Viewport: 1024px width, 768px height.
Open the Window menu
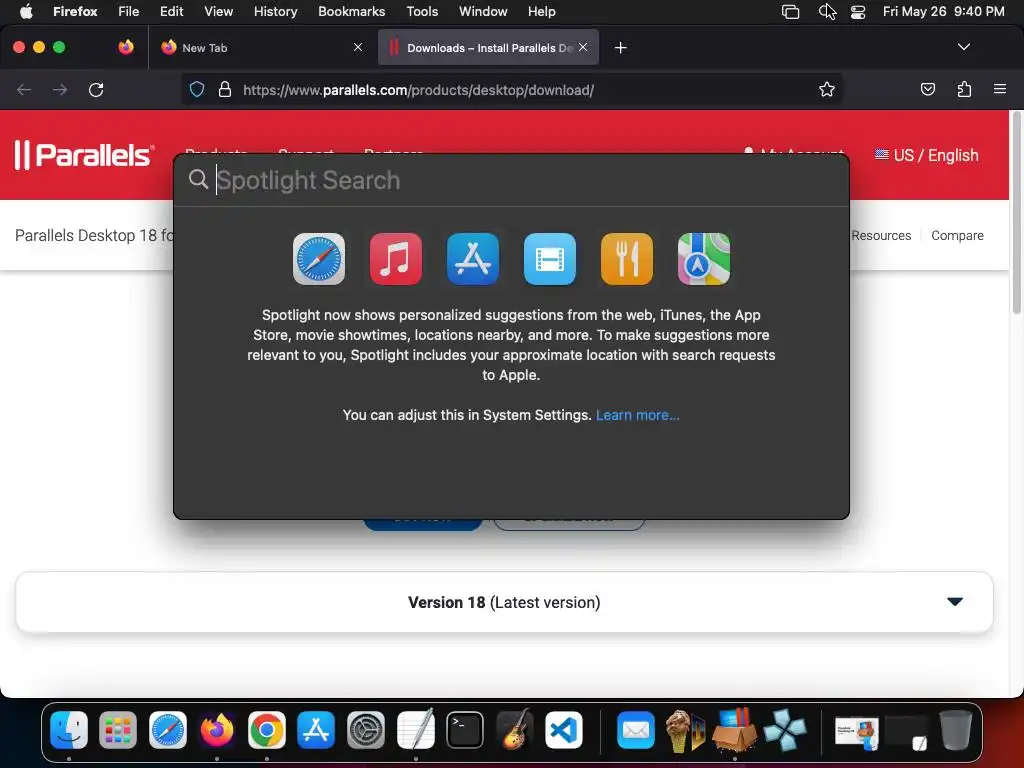[483, 12]
